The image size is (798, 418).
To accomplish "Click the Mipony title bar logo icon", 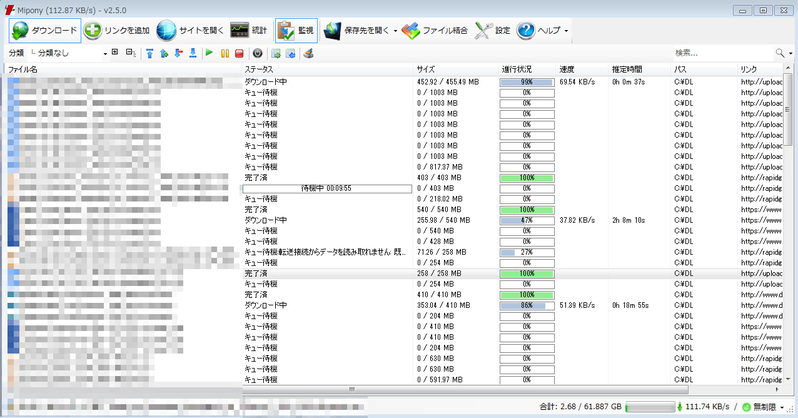I will pyautogui.click(x=9, y=10).
